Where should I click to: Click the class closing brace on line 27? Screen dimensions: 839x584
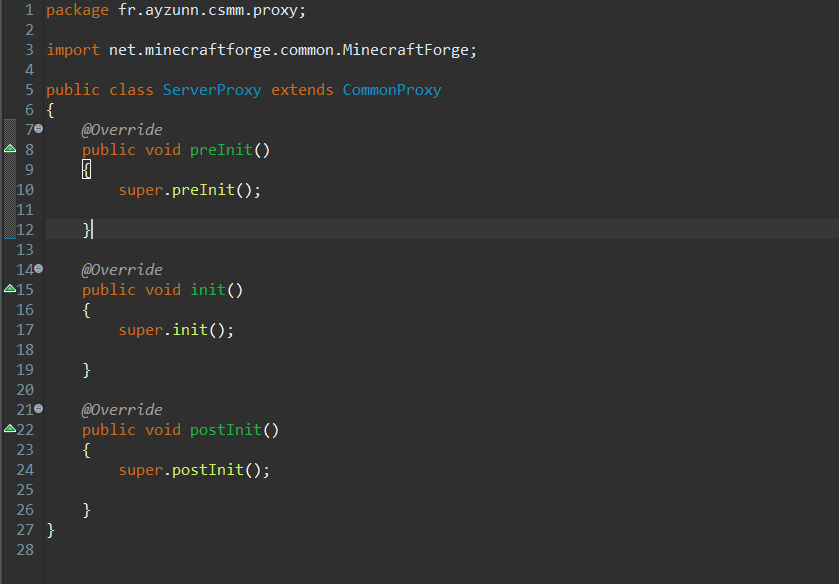[x=51, y=530]
